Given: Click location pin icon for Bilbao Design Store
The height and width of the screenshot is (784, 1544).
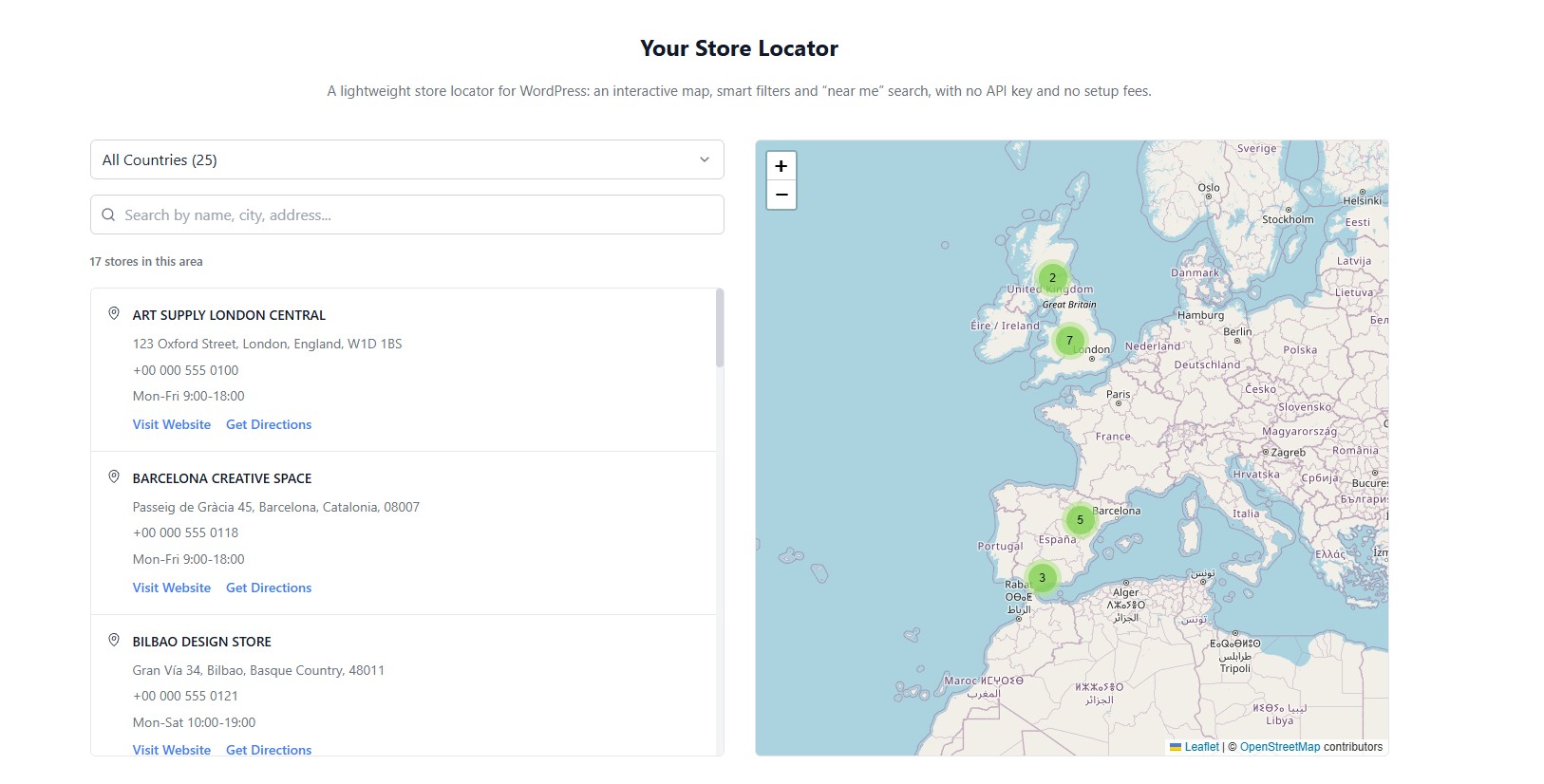Looking at the screenshot, I should [x=114, y=640].
